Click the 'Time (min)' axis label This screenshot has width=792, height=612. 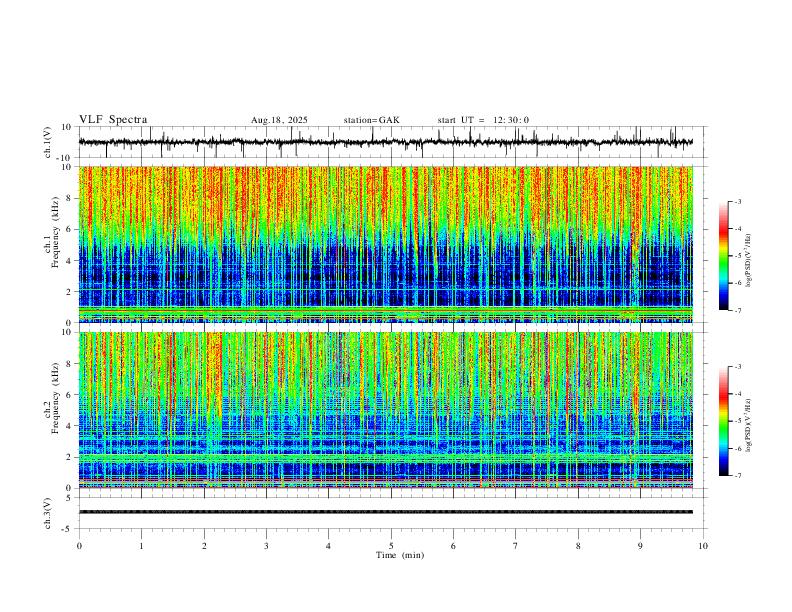(x=400, y=555)
